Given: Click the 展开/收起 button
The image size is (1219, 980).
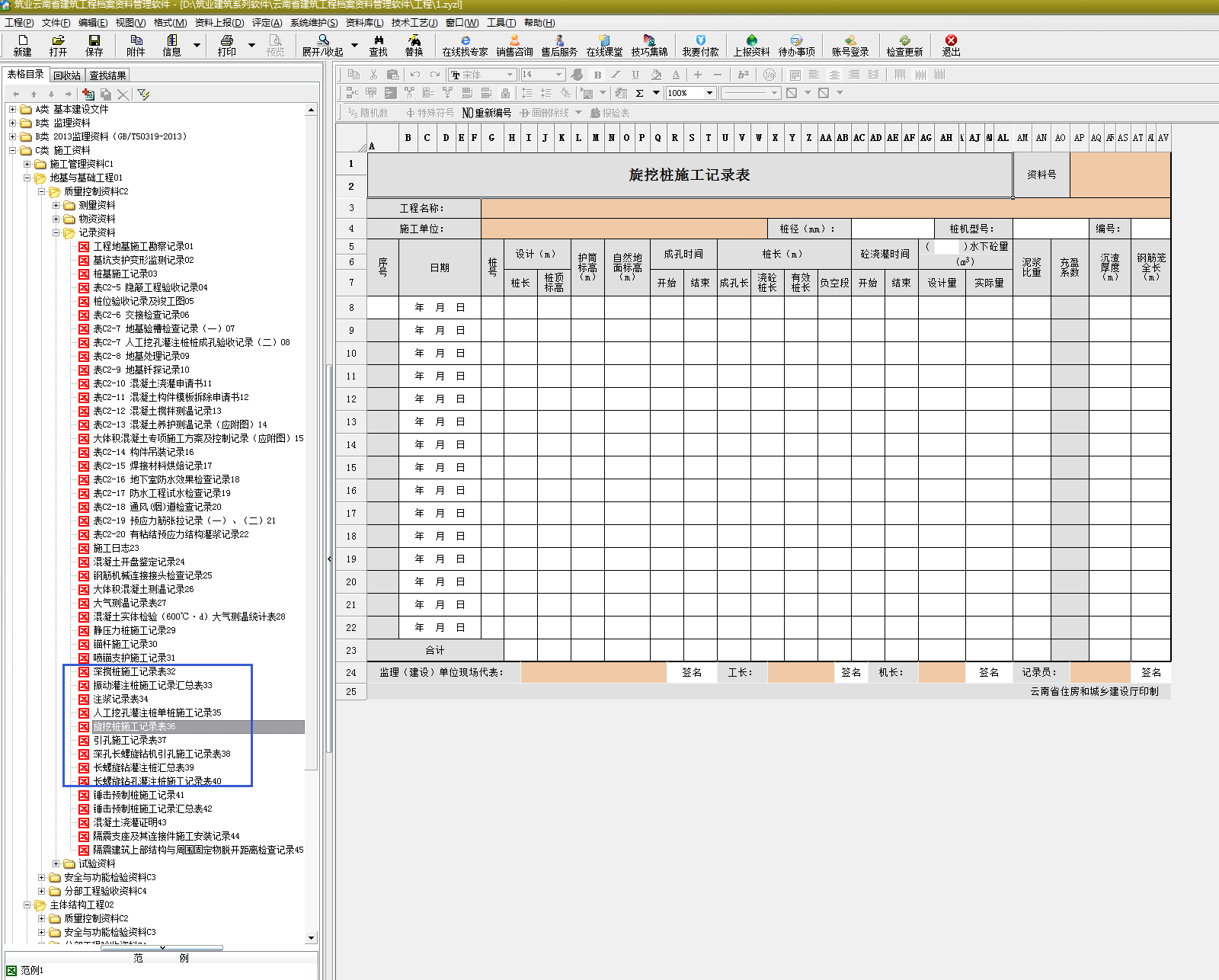Looking at the screenshot, I should [x=322, y=46].
